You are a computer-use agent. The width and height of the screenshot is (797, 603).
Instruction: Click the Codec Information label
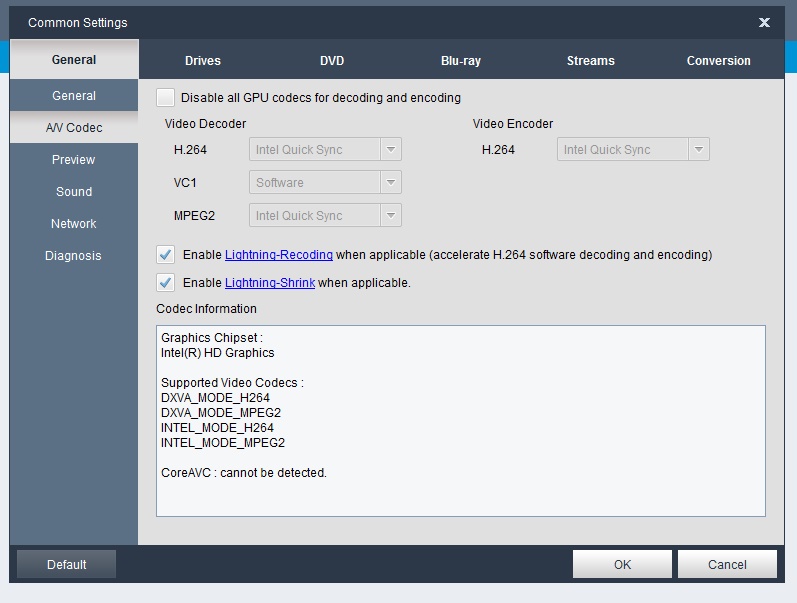[206, 309]
